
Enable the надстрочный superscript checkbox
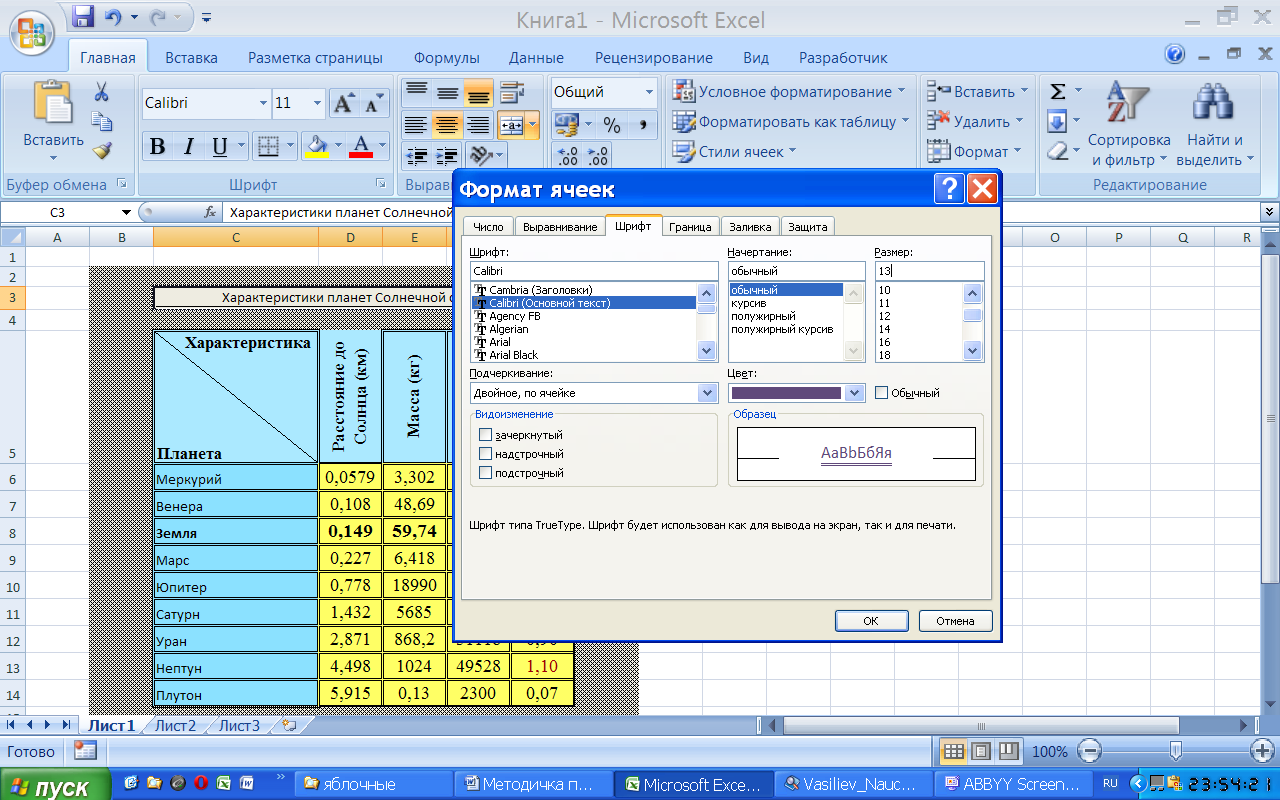pyautogui.click(x=486, y=454)
